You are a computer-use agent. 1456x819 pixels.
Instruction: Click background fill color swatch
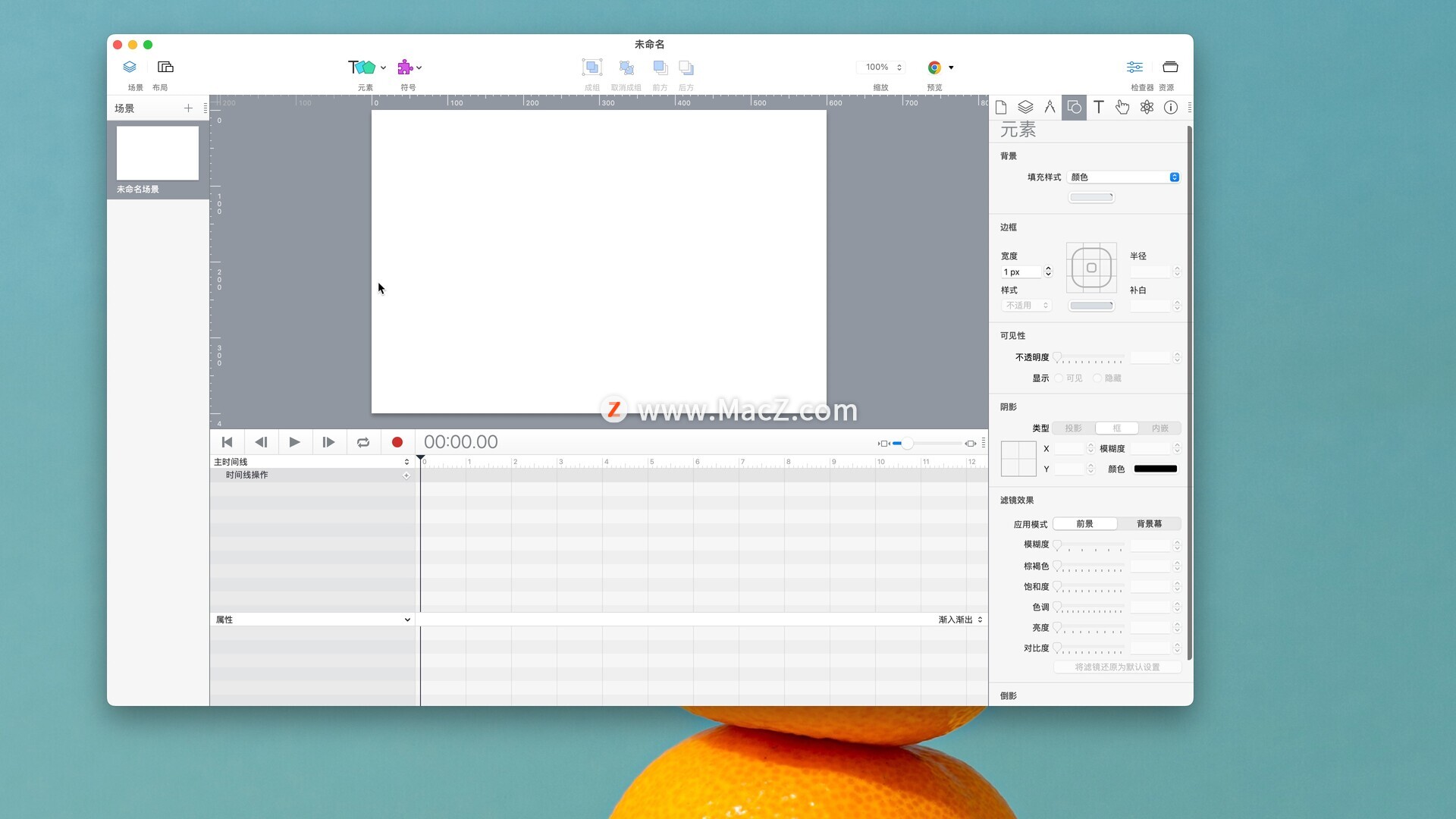click(x=1091, y=198)
